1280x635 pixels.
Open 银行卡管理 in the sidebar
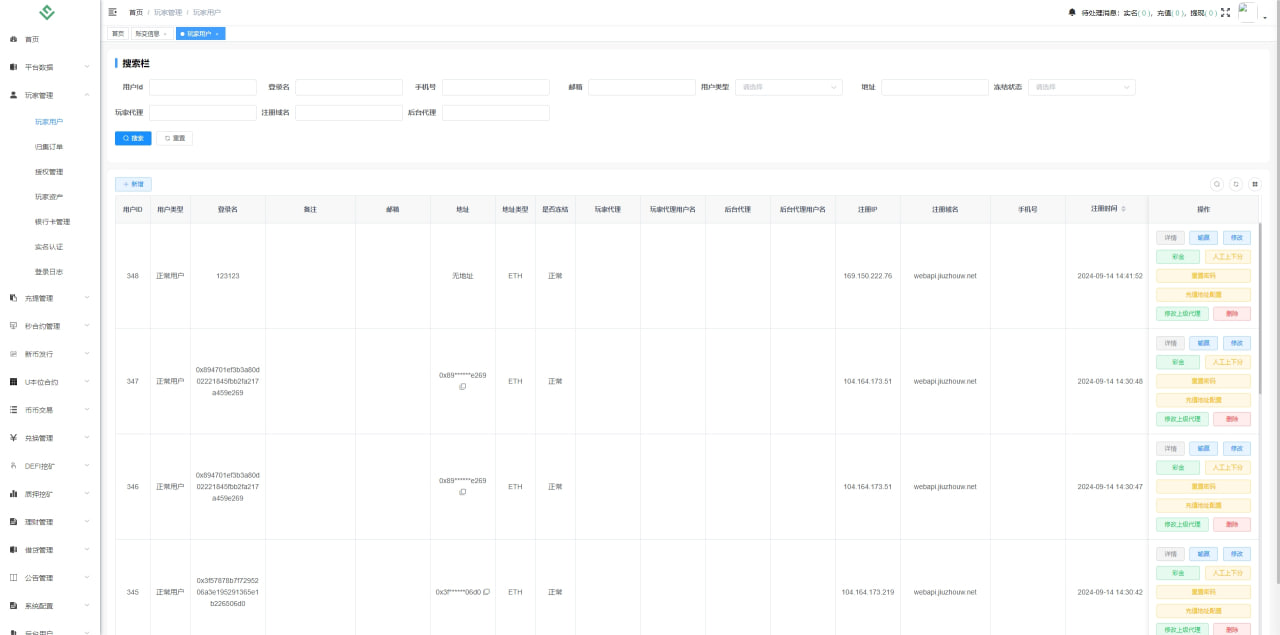tap(52, 222)
